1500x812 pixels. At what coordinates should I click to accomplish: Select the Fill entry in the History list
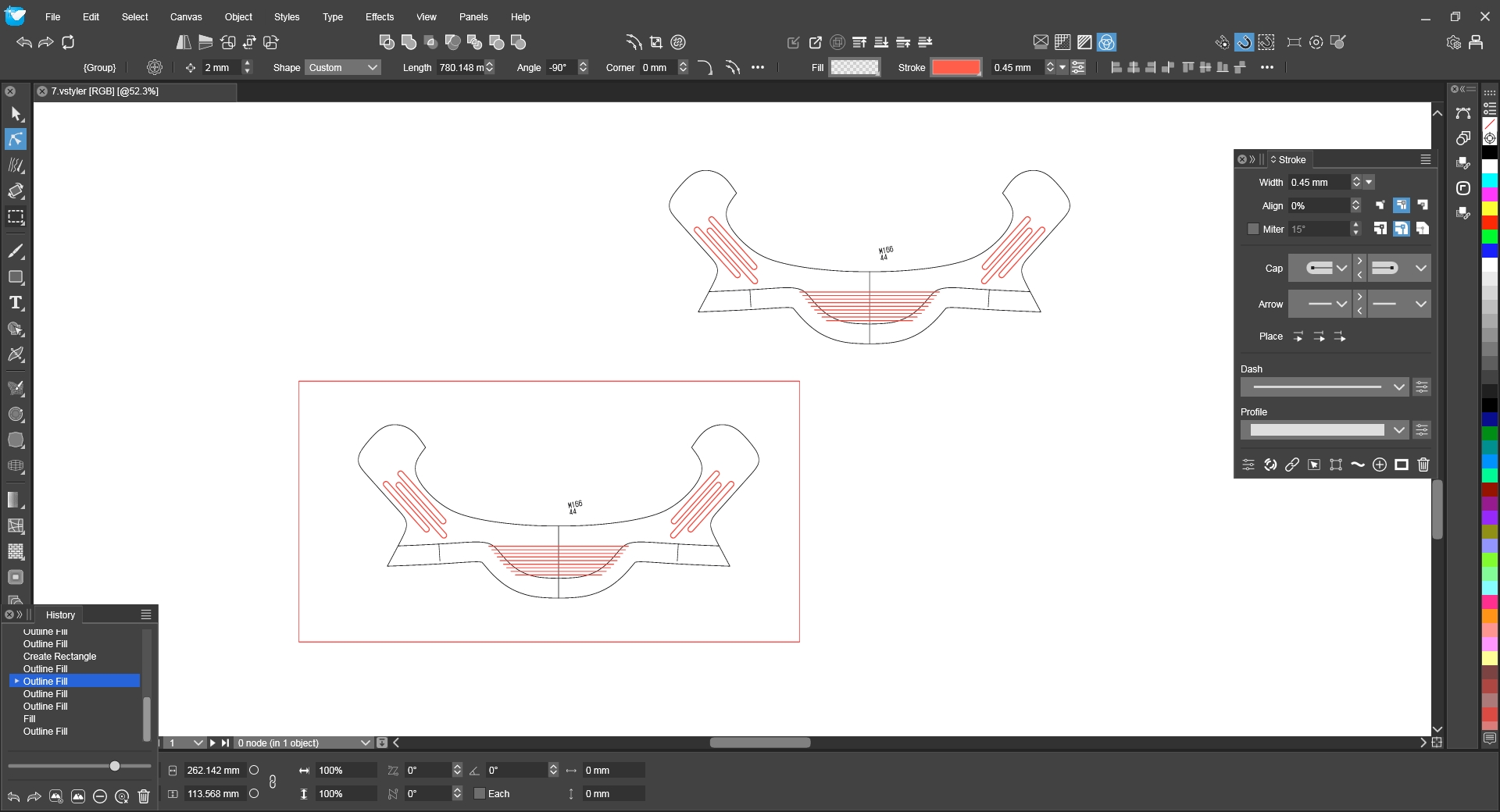(30, 719)
